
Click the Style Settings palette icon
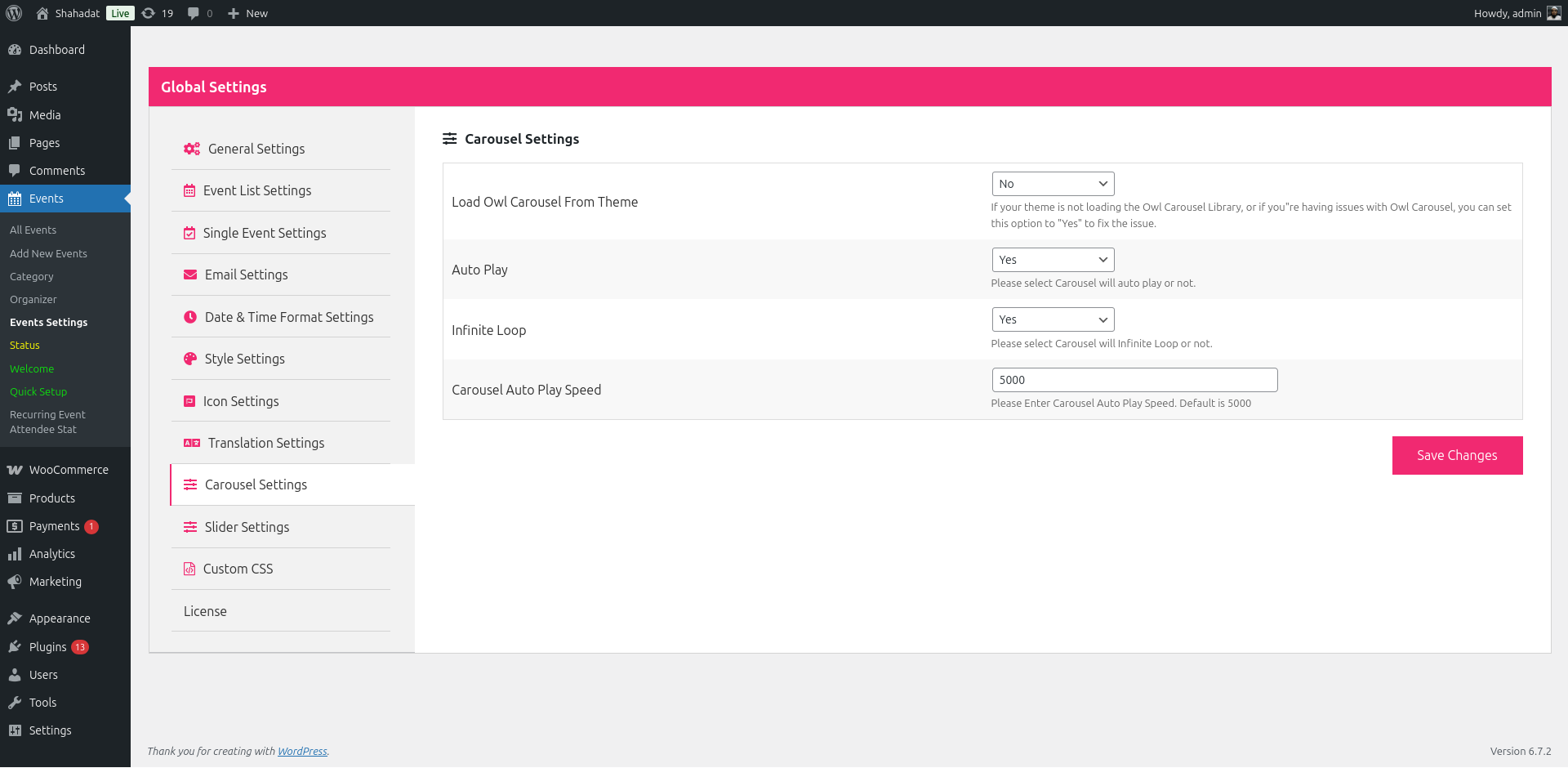(x=190, y=359)
